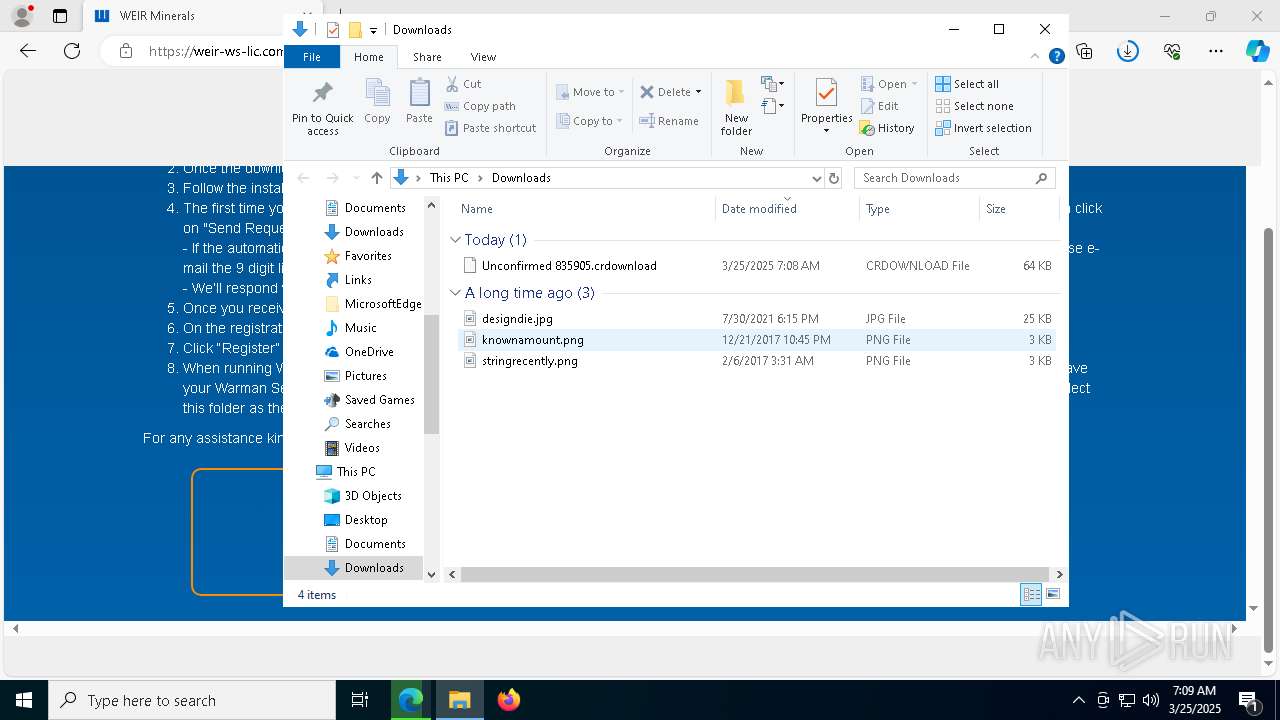
Task: Sort files by Type column
Action: click(x=919, y=209)
